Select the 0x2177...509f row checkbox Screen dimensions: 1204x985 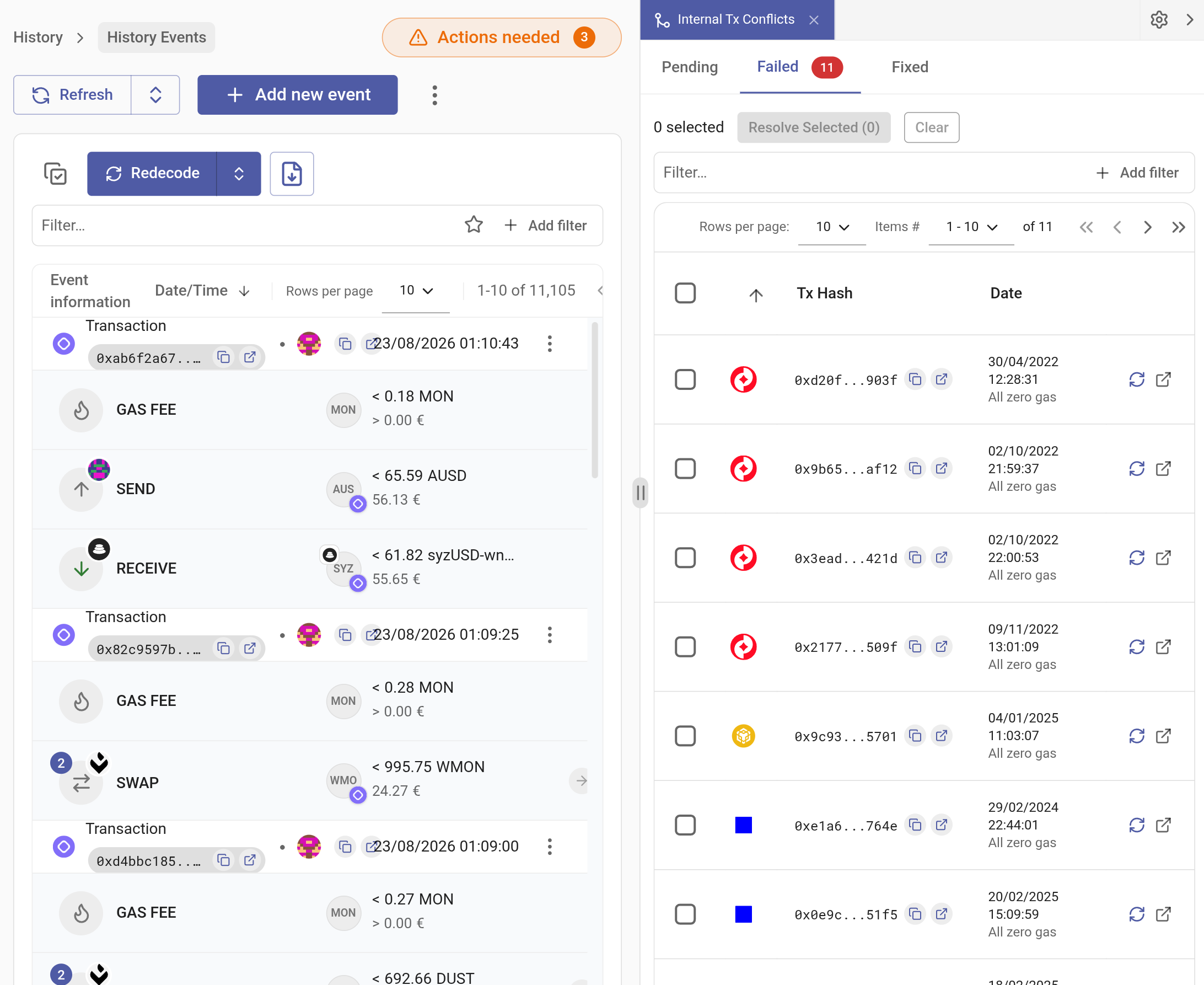[x=685, y=647]
